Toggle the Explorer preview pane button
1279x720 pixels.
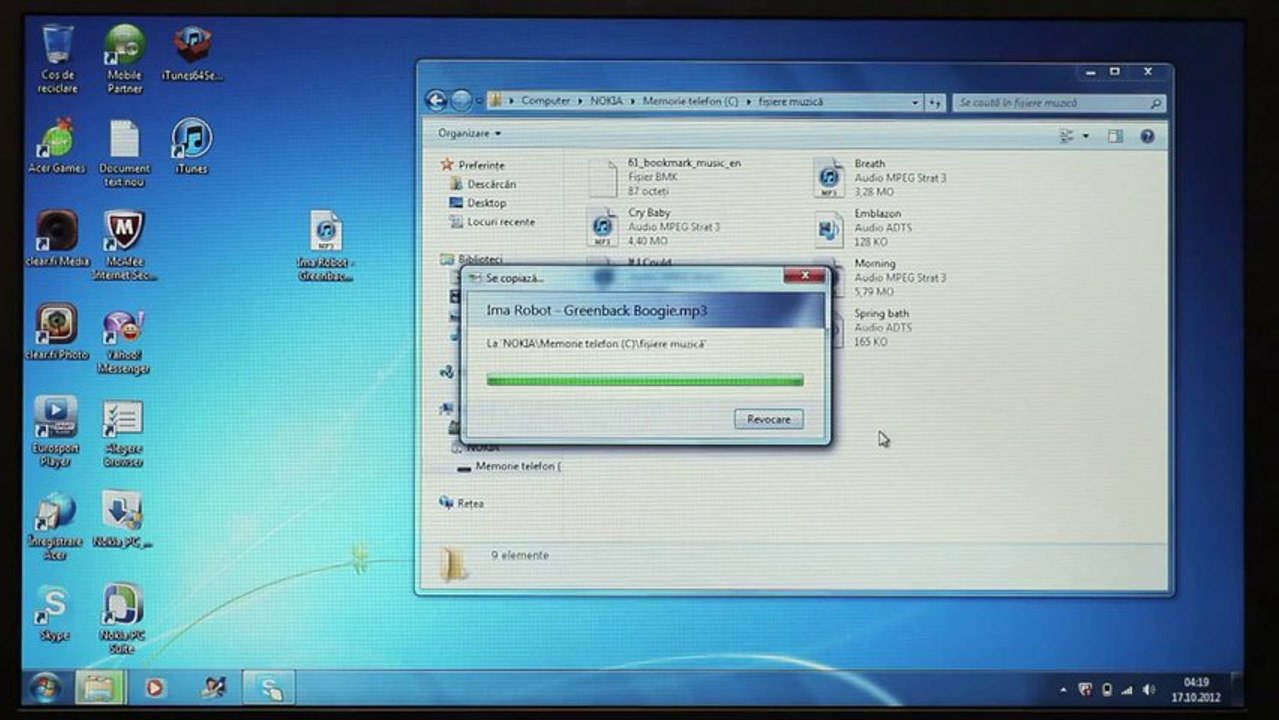pyautogui.click(x=1115, y=136)
